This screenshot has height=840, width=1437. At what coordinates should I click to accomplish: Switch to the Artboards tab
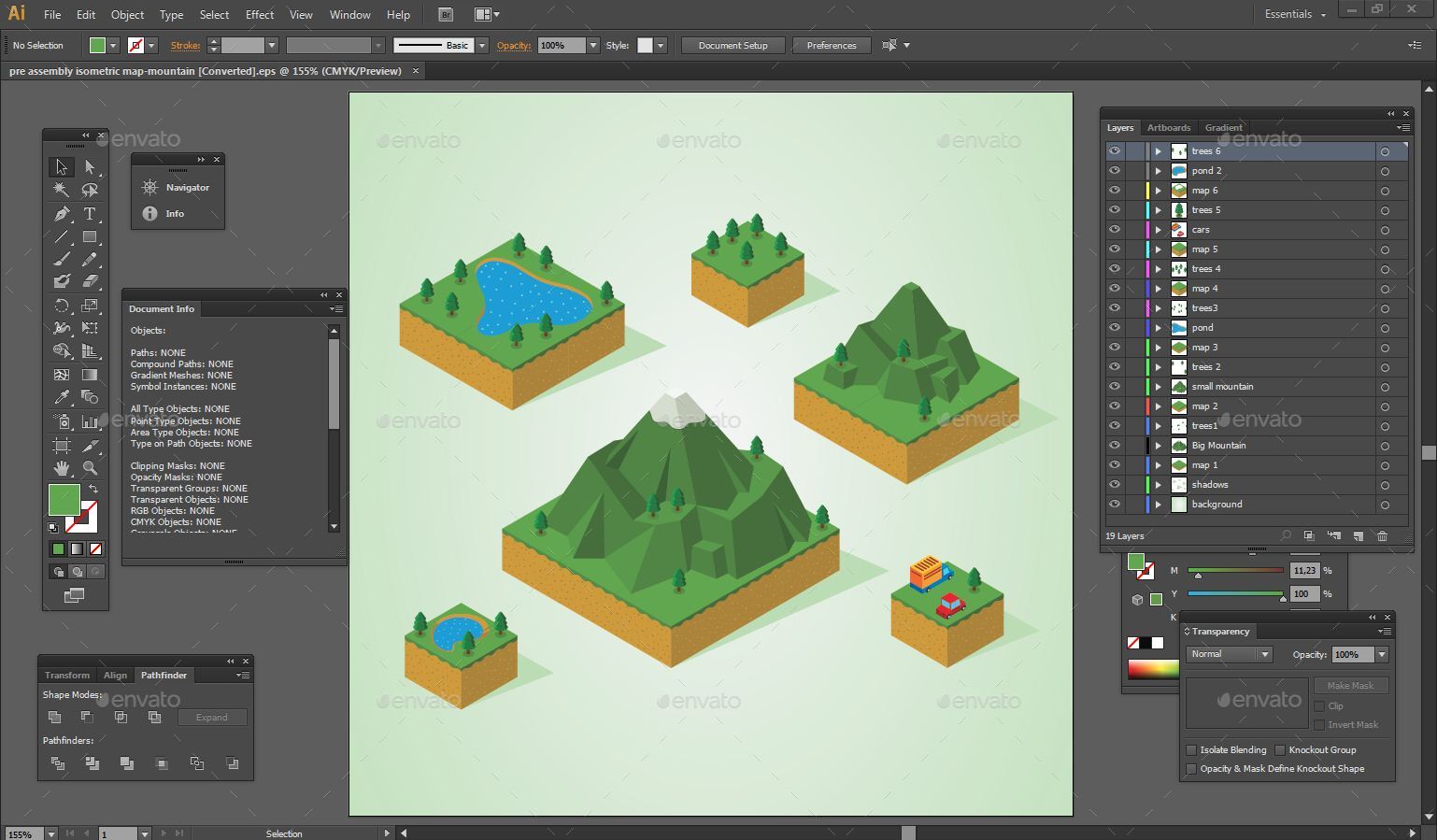tap(1169, 127)
